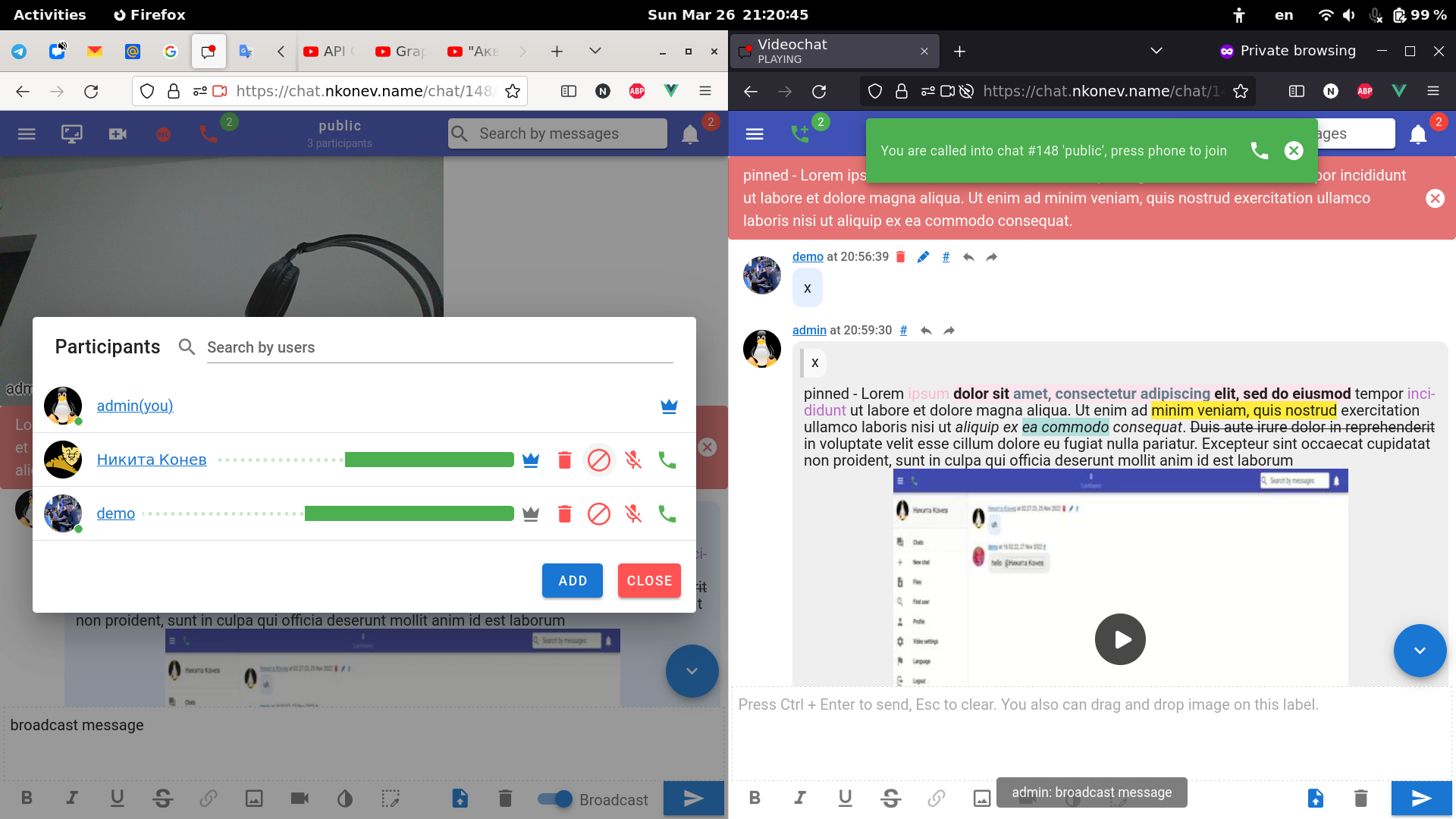
Task: Click scroll-down chevron button in right chat
Action: pyautogui.click(x=1420, y=651)
